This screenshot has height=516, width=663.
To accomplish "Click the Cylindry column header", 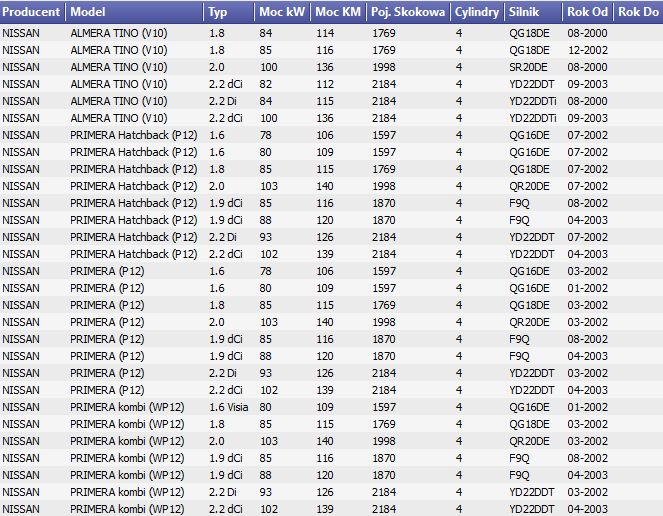I will (x=477, y=12).
